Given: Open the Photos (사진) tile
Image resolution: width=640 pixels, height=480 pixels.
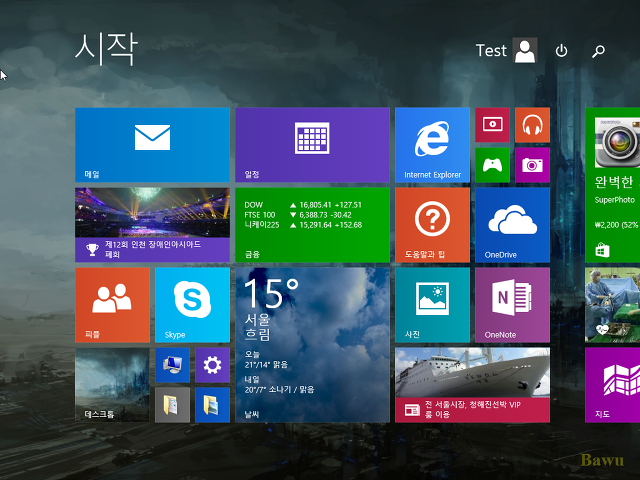Looking at the screenshot, I should coord(432,305).
